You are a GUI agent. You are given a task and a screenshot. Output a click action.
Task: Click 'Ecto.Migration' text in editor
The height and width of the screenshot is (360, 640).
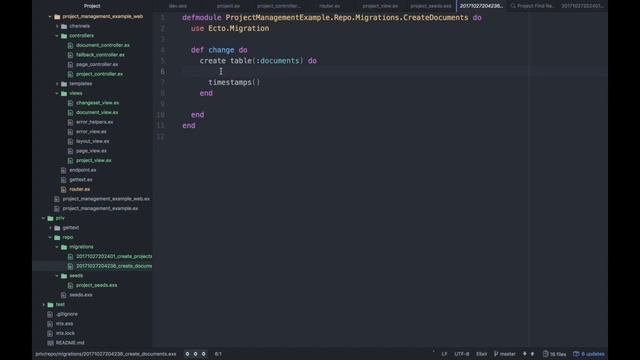pos(238,29)
